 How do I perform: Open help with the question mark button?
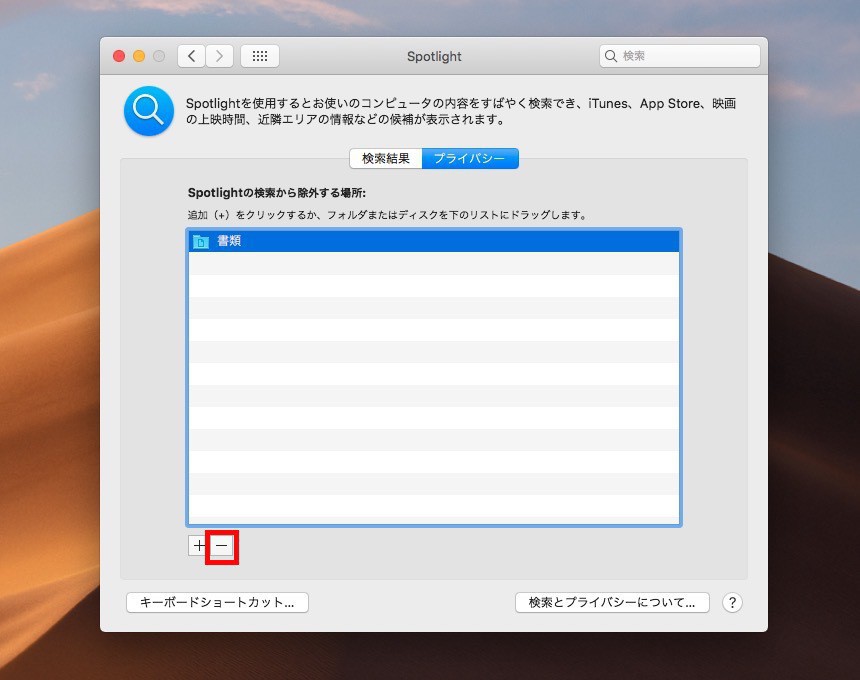732,603
